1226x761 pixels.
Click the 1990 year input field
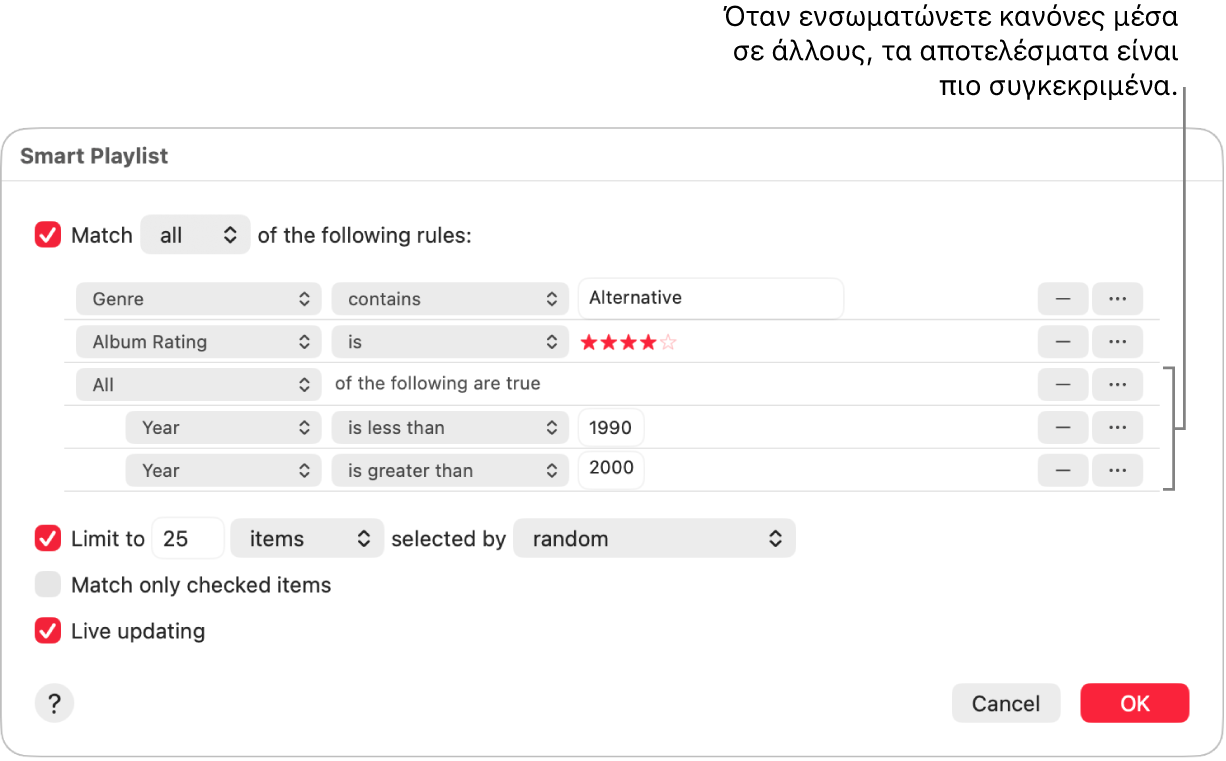611,428
